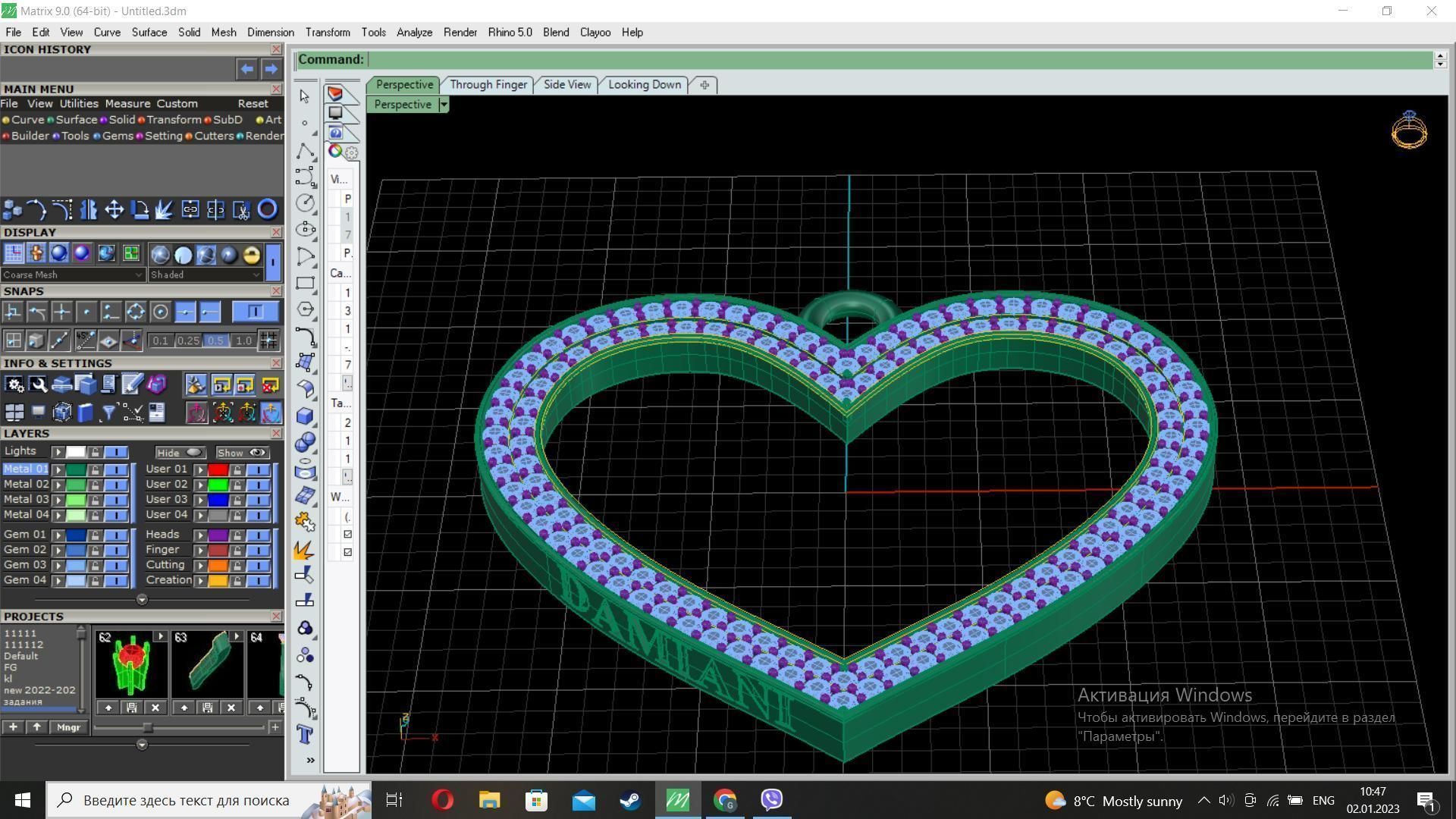The width and height of the screenshot is (1456, 819).
Task: Expand the Metal 01 layer arrow
Action: pos(58,470)
